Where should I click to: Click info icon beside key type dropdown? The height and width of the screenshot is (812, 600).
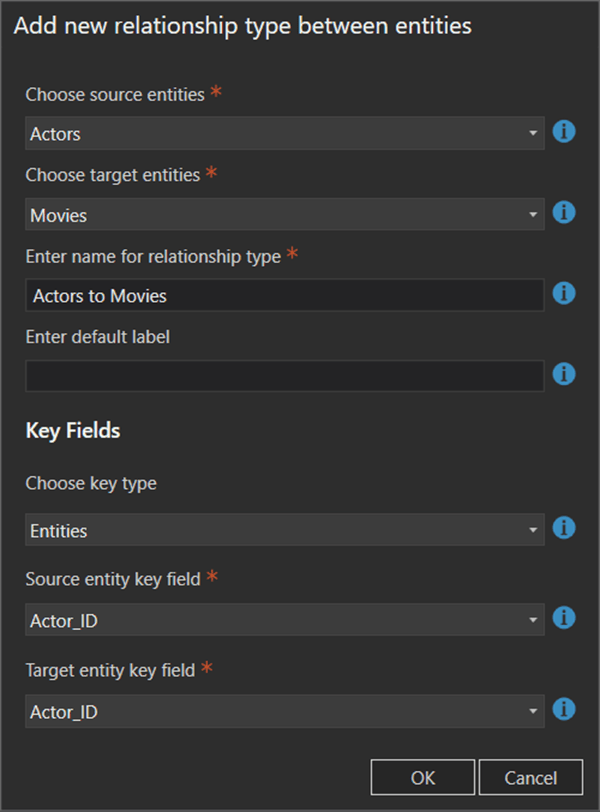(x=564, y=528)
